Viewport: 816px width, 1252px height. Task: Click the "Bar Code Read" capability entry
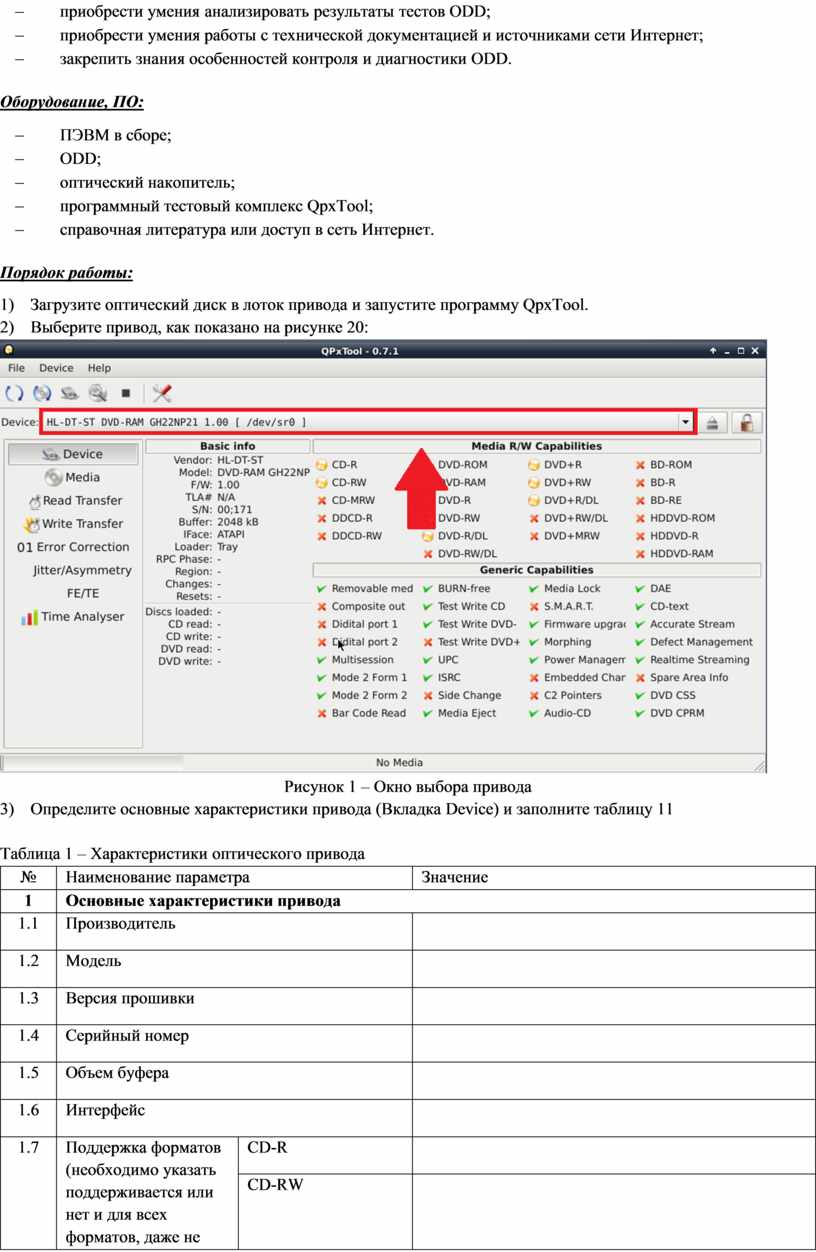(x=361, y=713)
